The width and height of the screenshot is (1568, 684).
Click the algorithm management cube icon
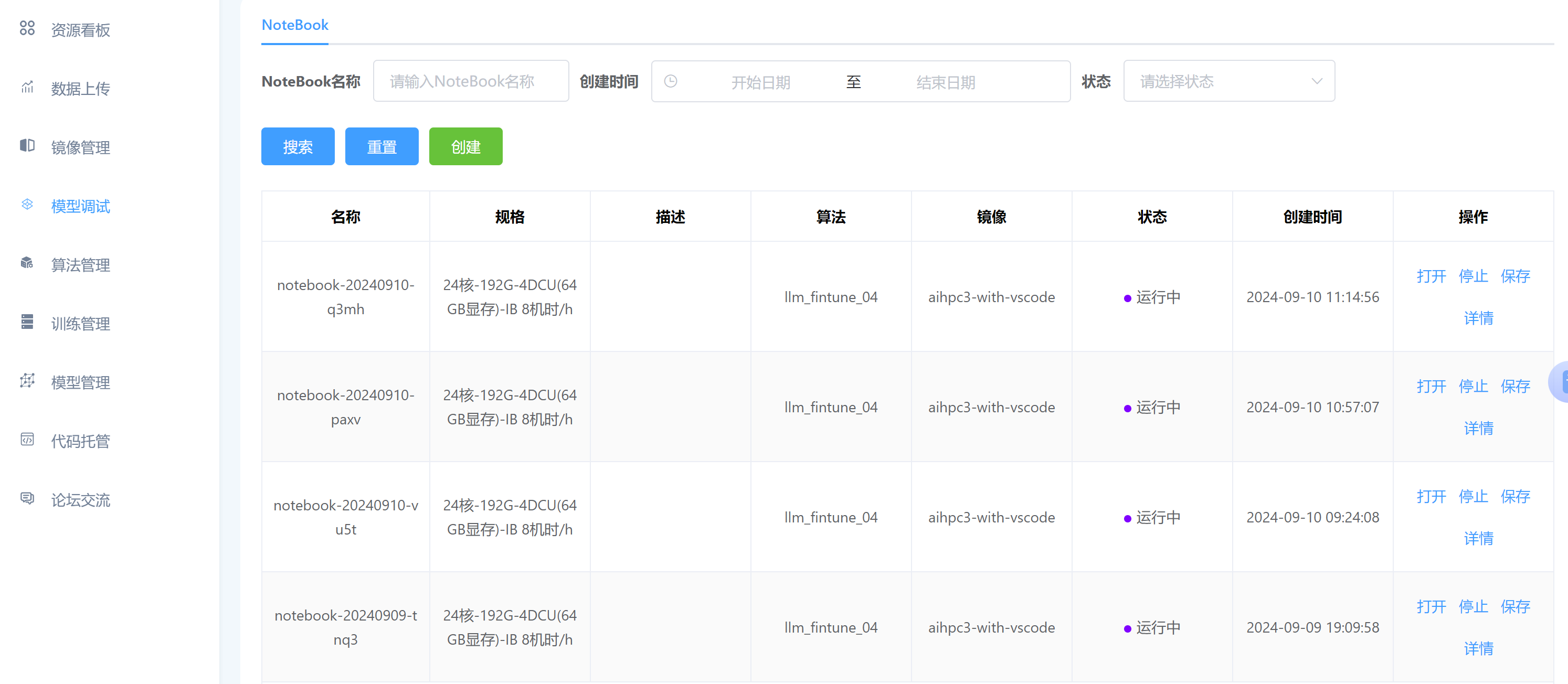tap(27, 263)
